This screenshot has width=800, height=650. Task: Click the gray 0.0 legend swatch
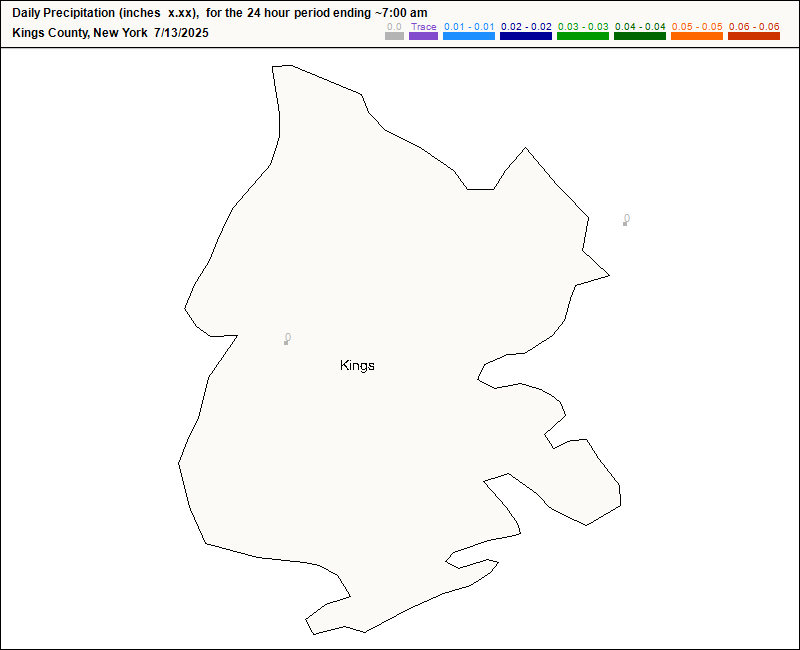point(394,36)
